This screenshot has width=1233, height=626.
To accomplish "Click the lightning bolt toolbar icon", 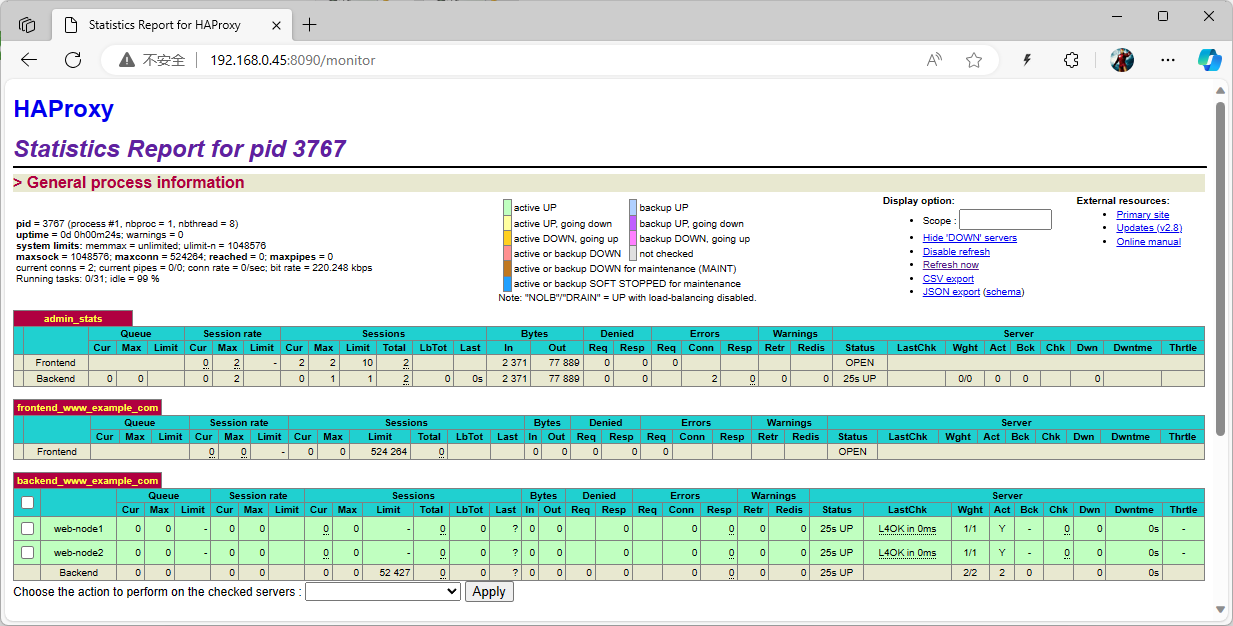I will tap(1026, 60).
